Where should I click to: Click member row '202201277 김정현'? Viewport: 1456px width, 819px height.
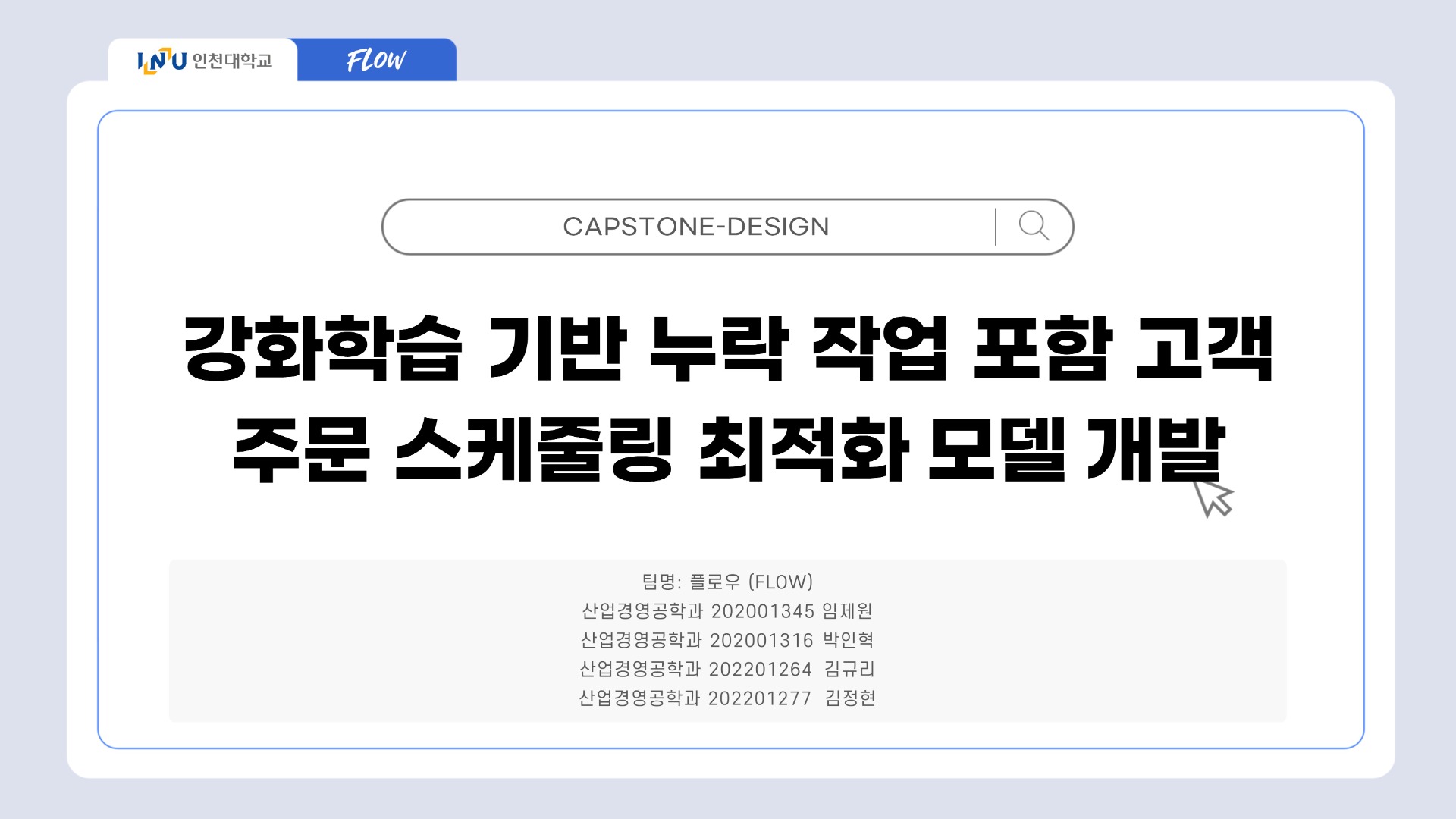727,698
